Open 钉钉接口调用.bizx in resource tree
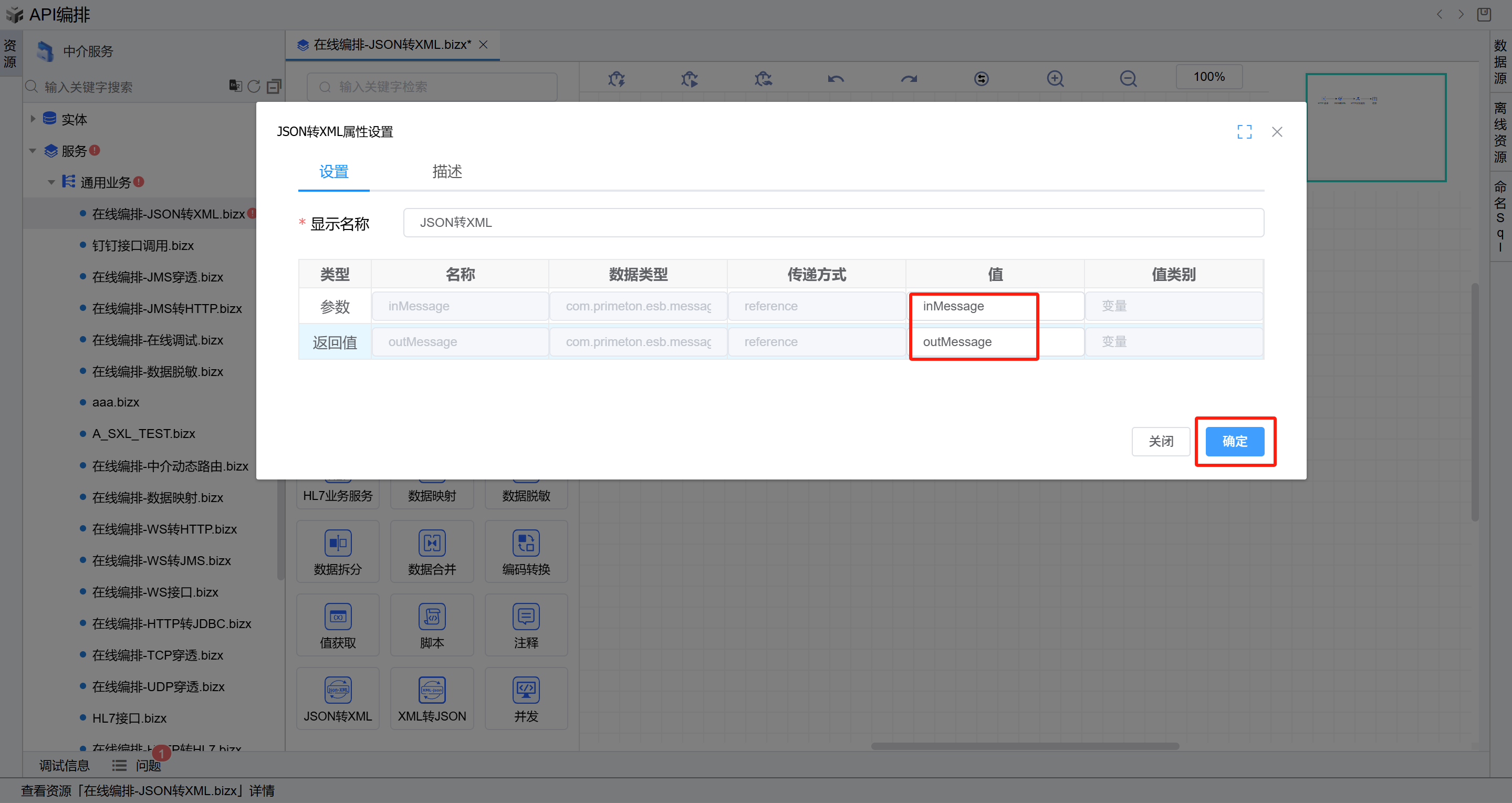1512x803 pixels. click(x=143, y=245)
